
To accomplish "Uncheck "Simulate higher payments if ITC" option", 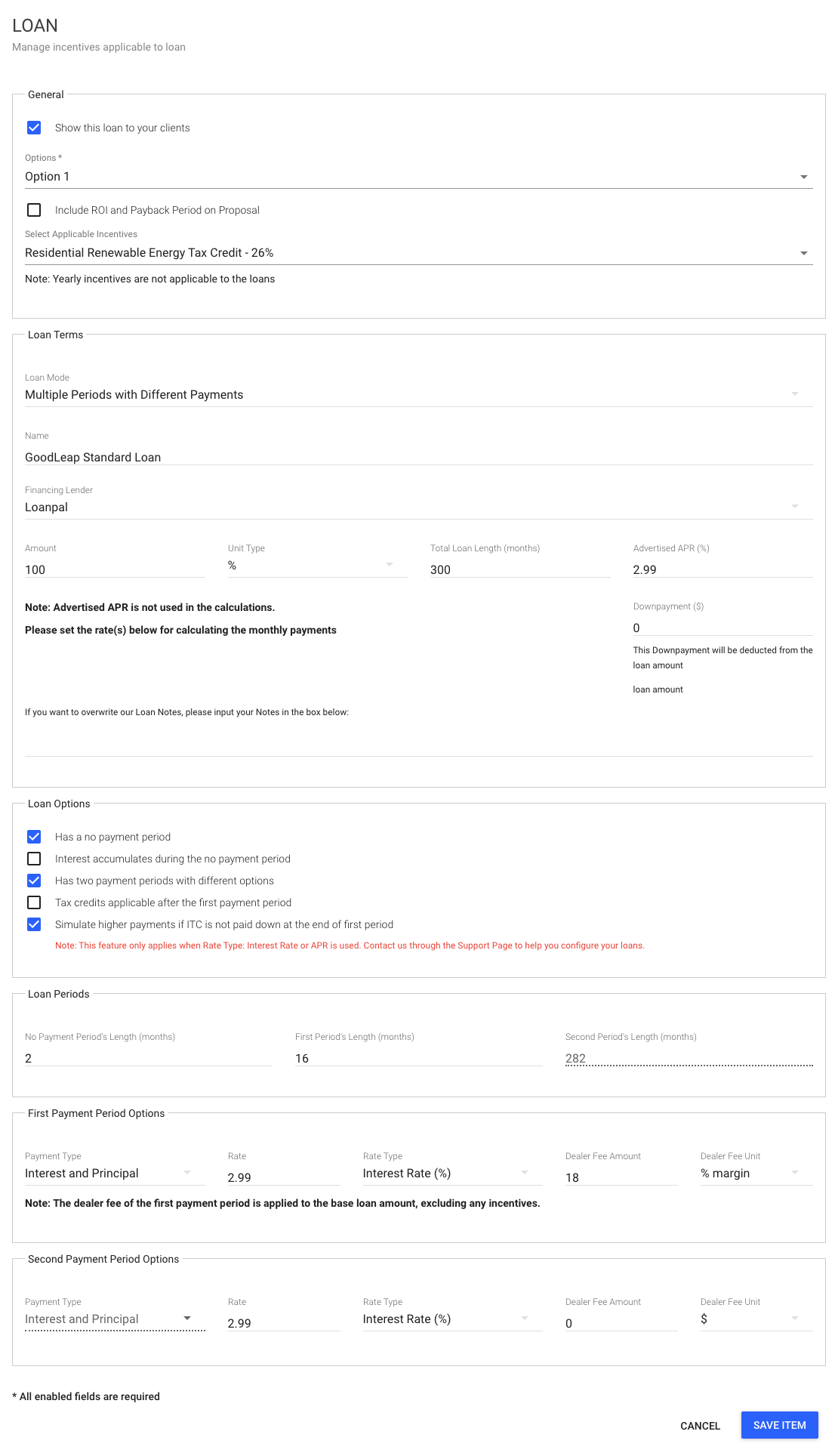I will (34, 924).
